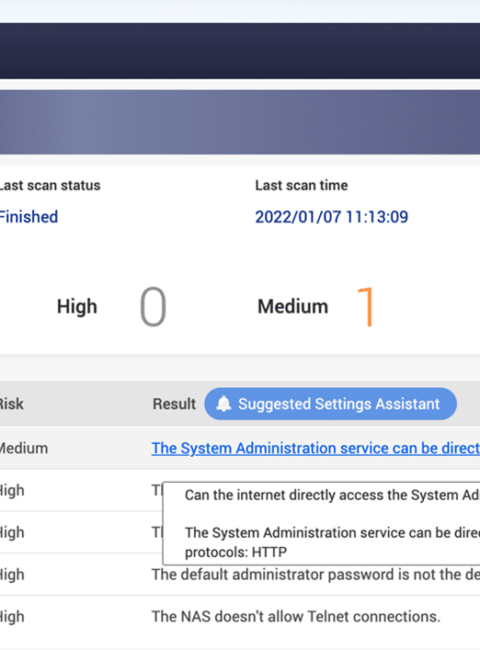Viewport: 480px width, 650px height.
Task: Click the tooltip question about internet access
Action: [332, 495]
